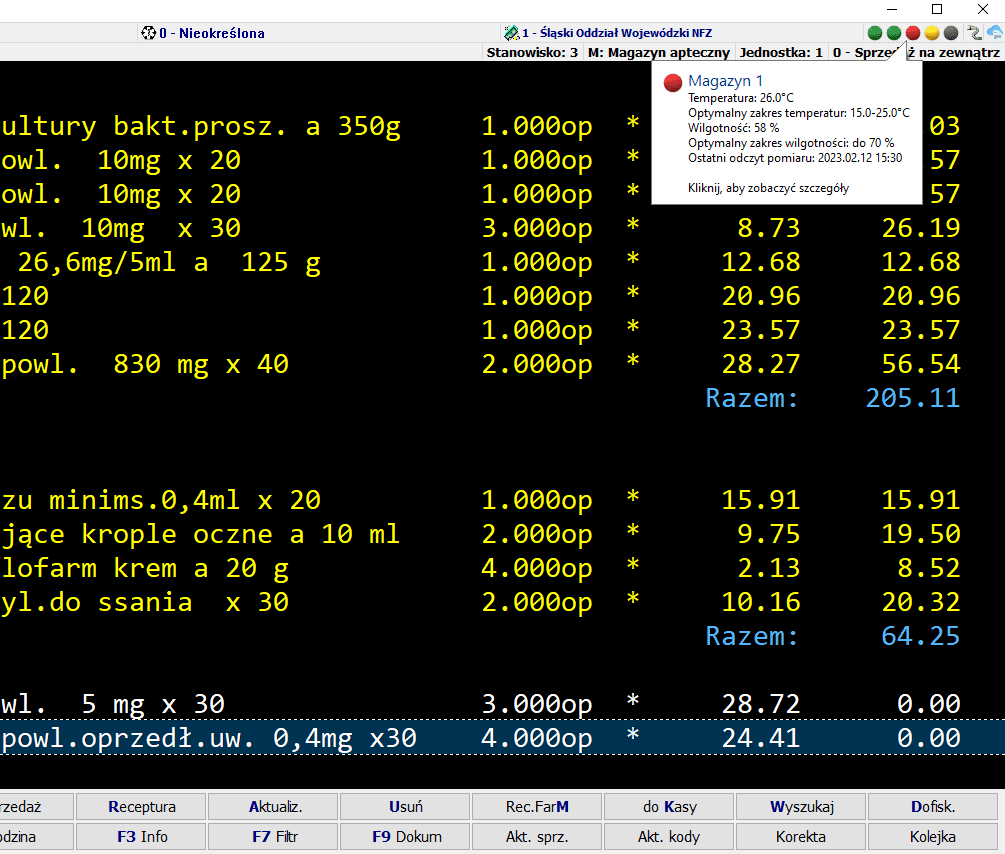This screenshot has width=1005, height=854.
Task: Click the Kolejka button
Action: click(933, 837)
